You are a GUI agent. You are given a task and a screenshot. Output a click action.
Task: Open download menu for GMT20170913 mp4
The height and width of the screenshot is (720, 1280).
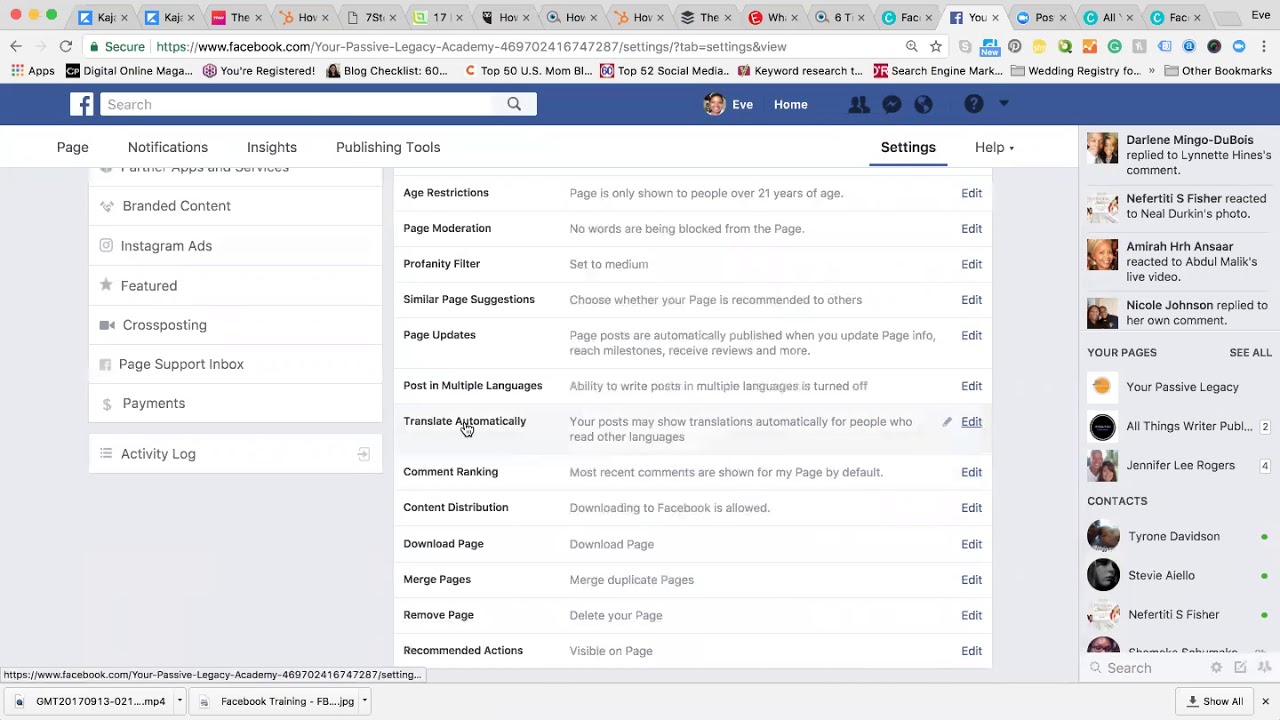tap(179, 701)
